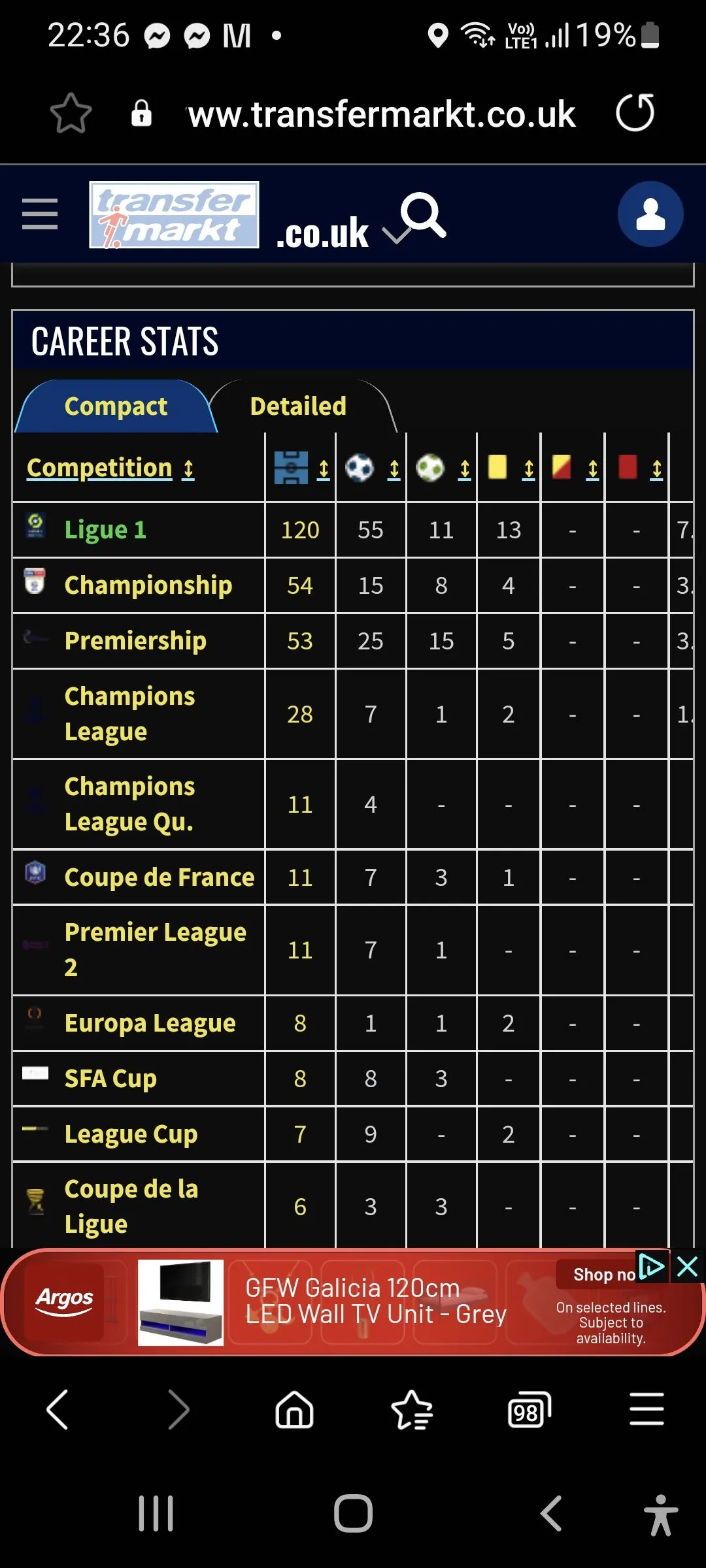706x1568 pixels.
Task: Open the user profile icon
Action: pos(650,214)
